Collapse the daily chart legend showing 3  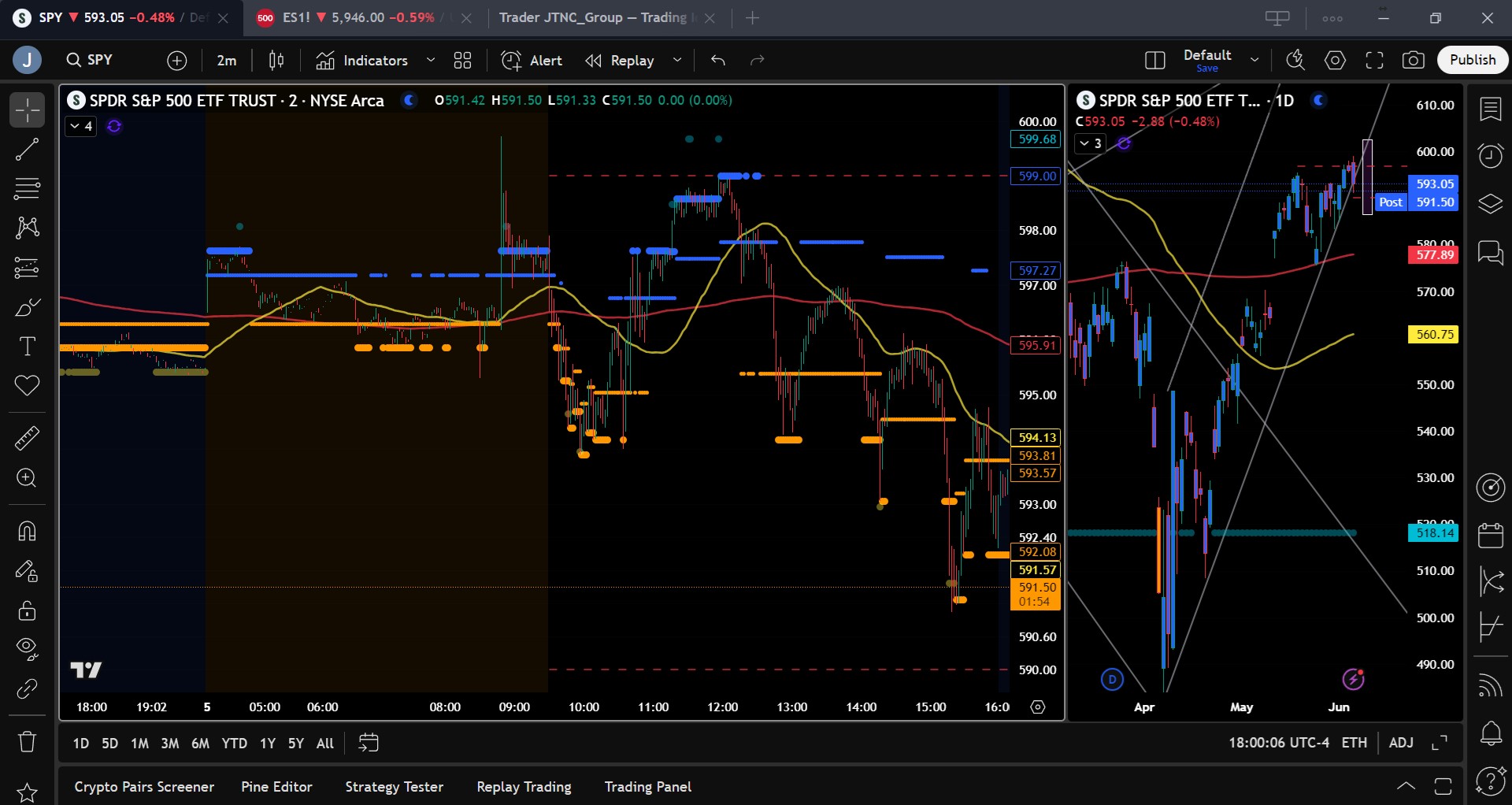[1091, 143]
